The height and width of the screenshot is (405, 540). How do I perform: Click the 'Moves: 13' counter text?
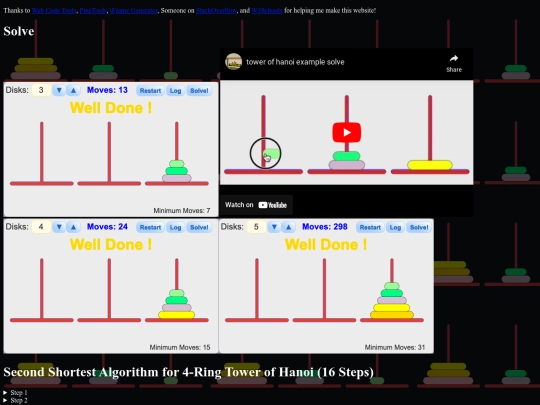tap(107, 90)
